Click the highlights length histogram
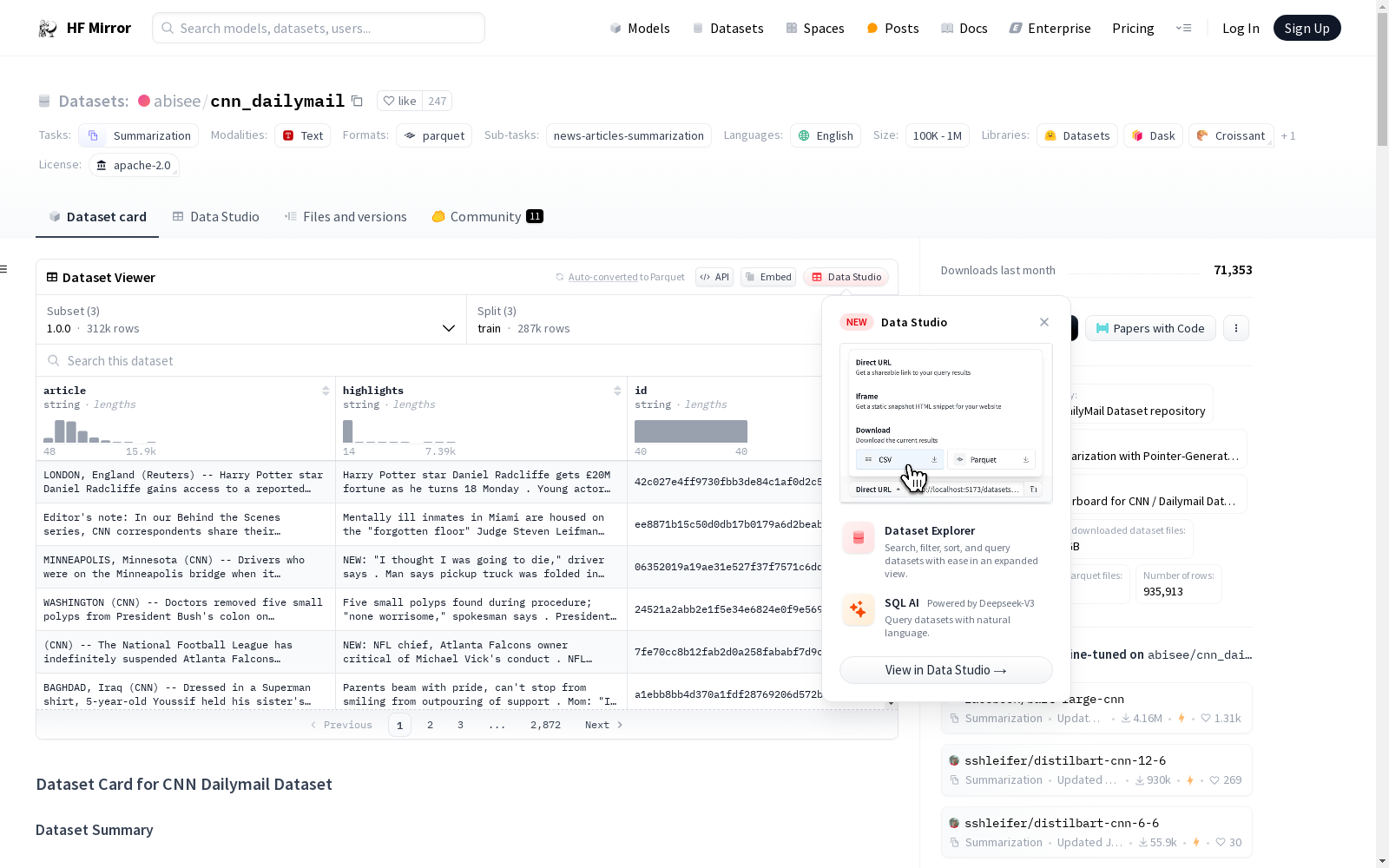 (399, 431)
